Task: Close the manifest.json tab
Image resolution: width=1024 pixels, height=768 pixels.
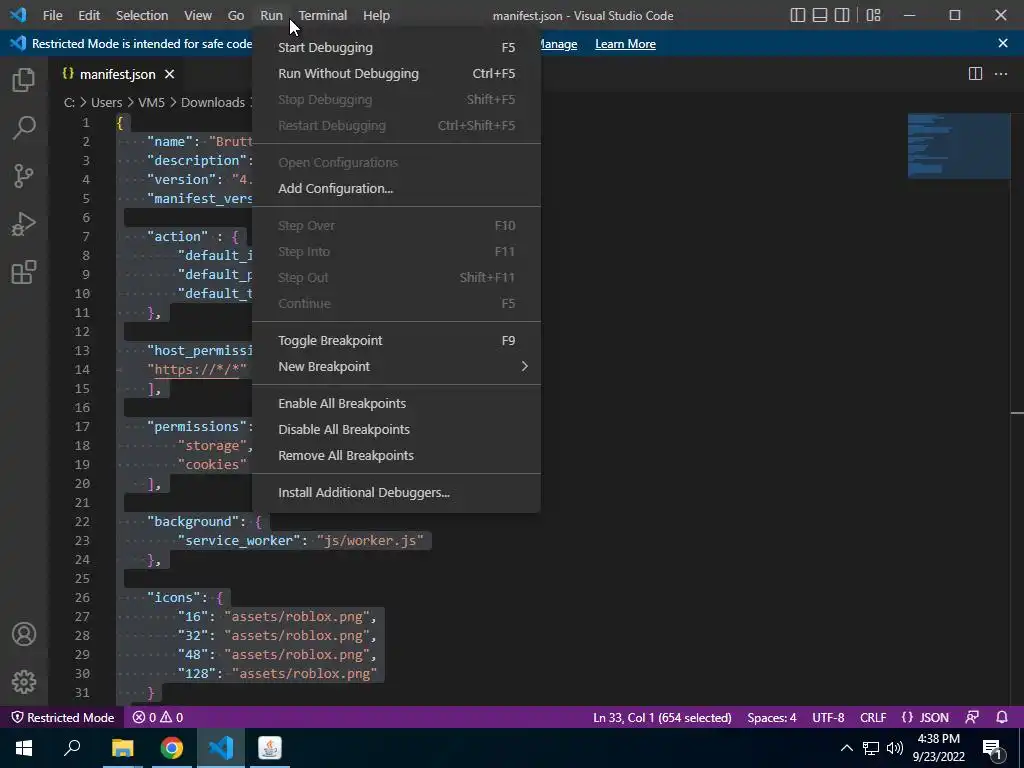Action: pyautogui.click(x=169, y=74)
